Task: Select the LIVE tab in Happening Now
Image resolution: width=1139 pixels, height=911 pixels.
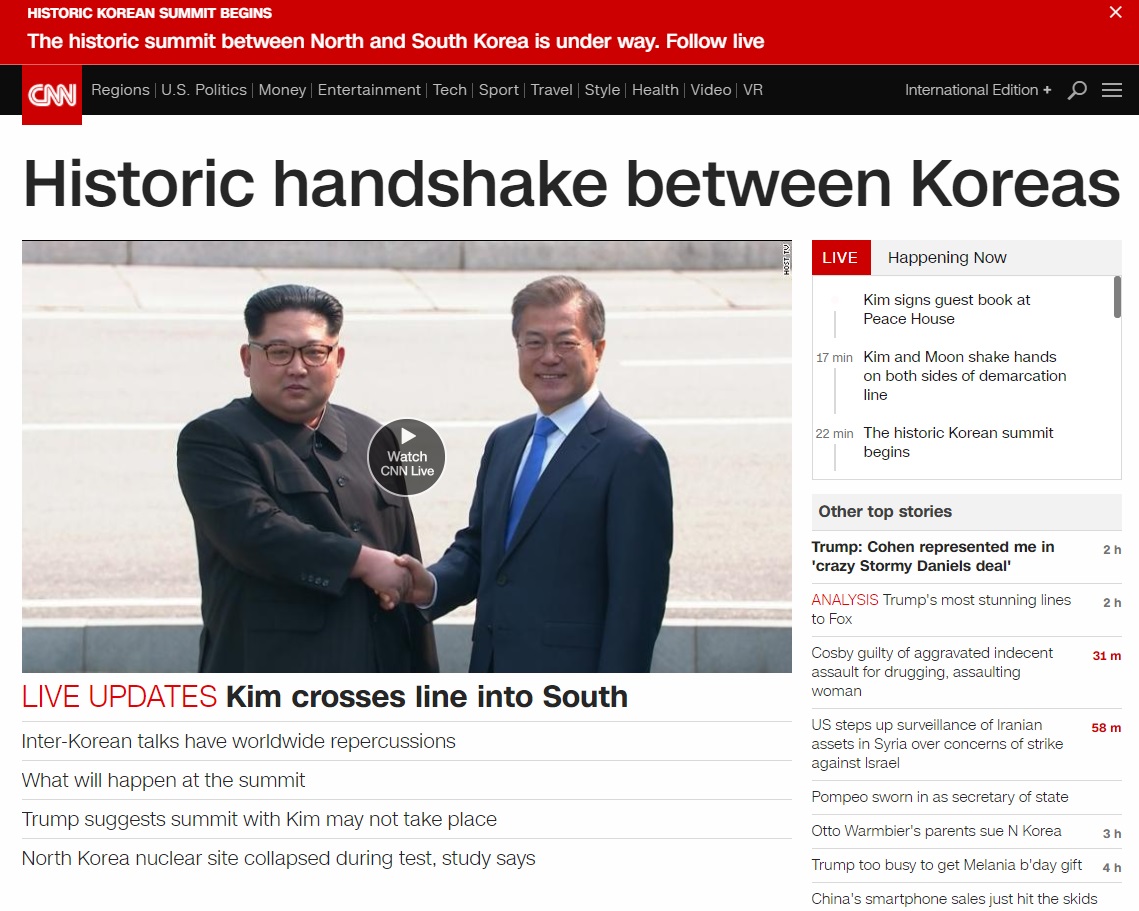Action: (x=840, y=257)
